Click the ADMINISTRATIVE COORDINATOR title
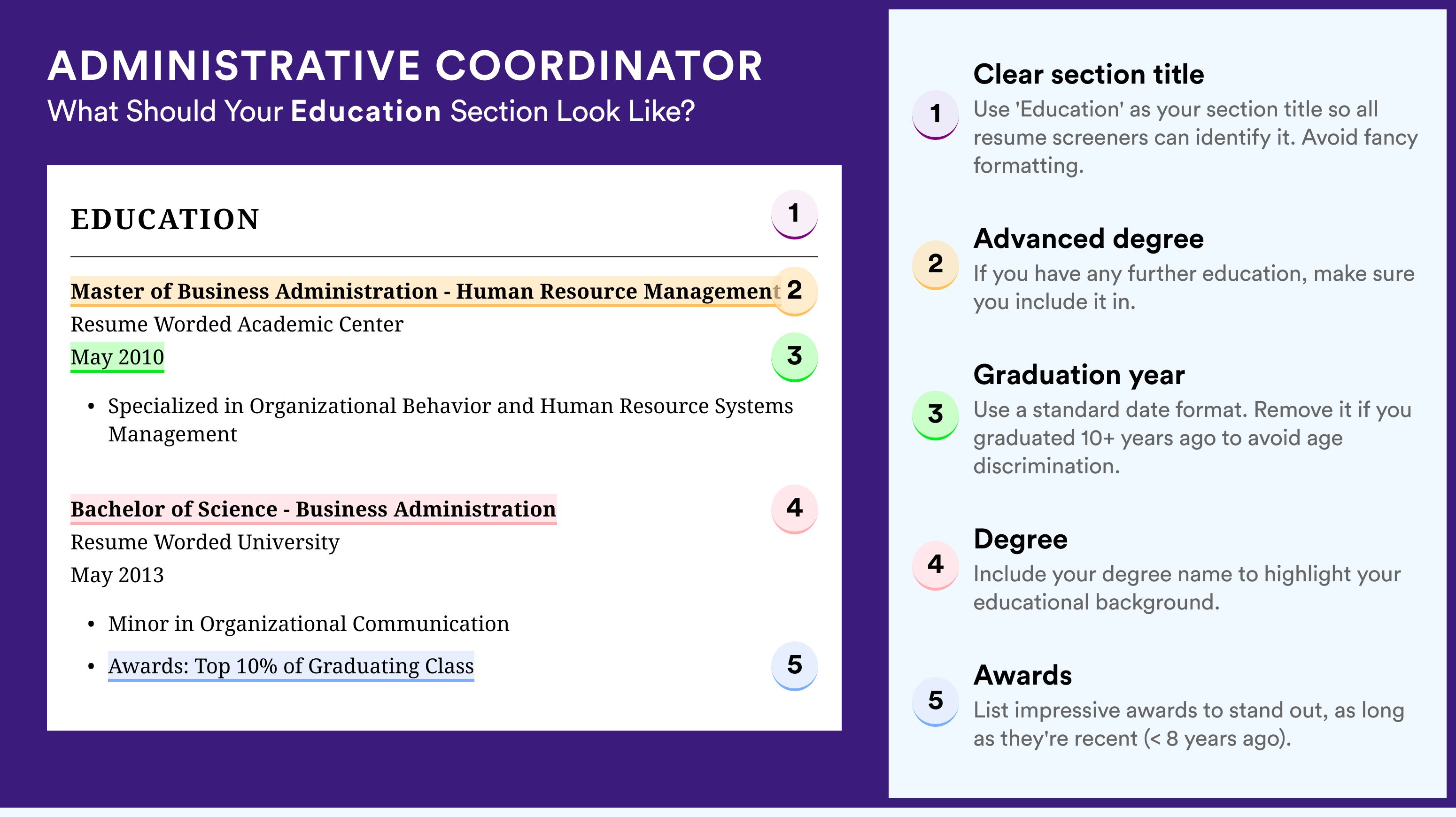 point(405,66)
